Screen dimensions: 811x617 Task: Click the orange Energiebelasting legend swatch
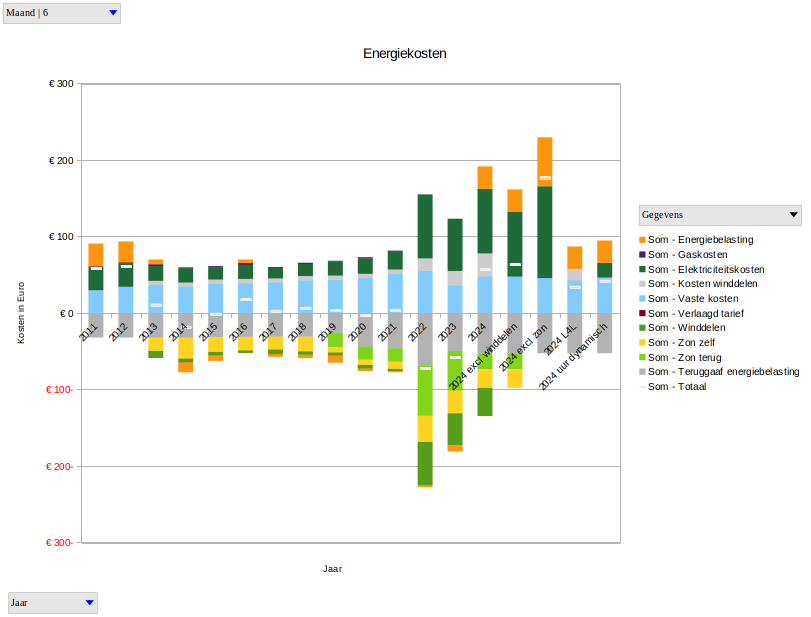(x=642, y=240)
